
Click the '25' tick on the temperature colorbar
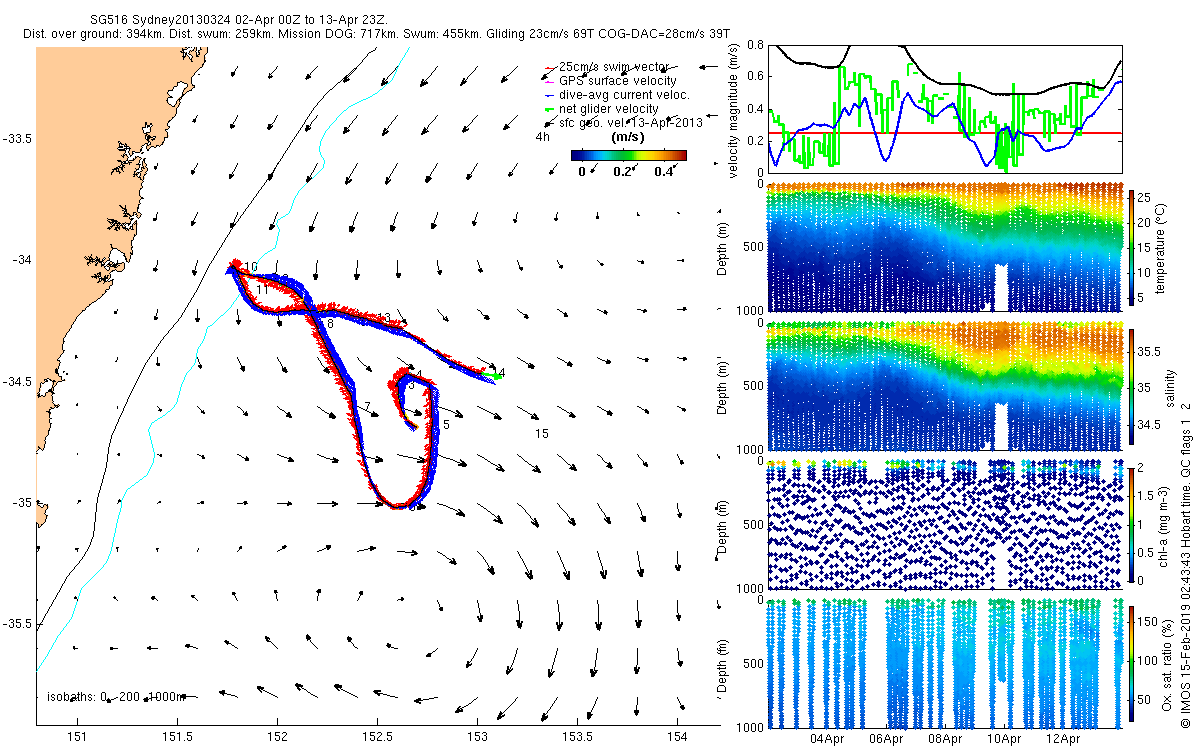[x=1146, y=198]
